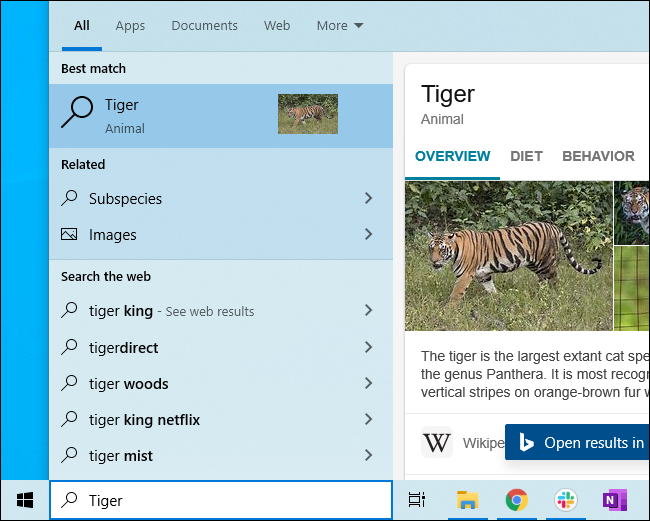Switch to the Documents search tab

[204, 26]
